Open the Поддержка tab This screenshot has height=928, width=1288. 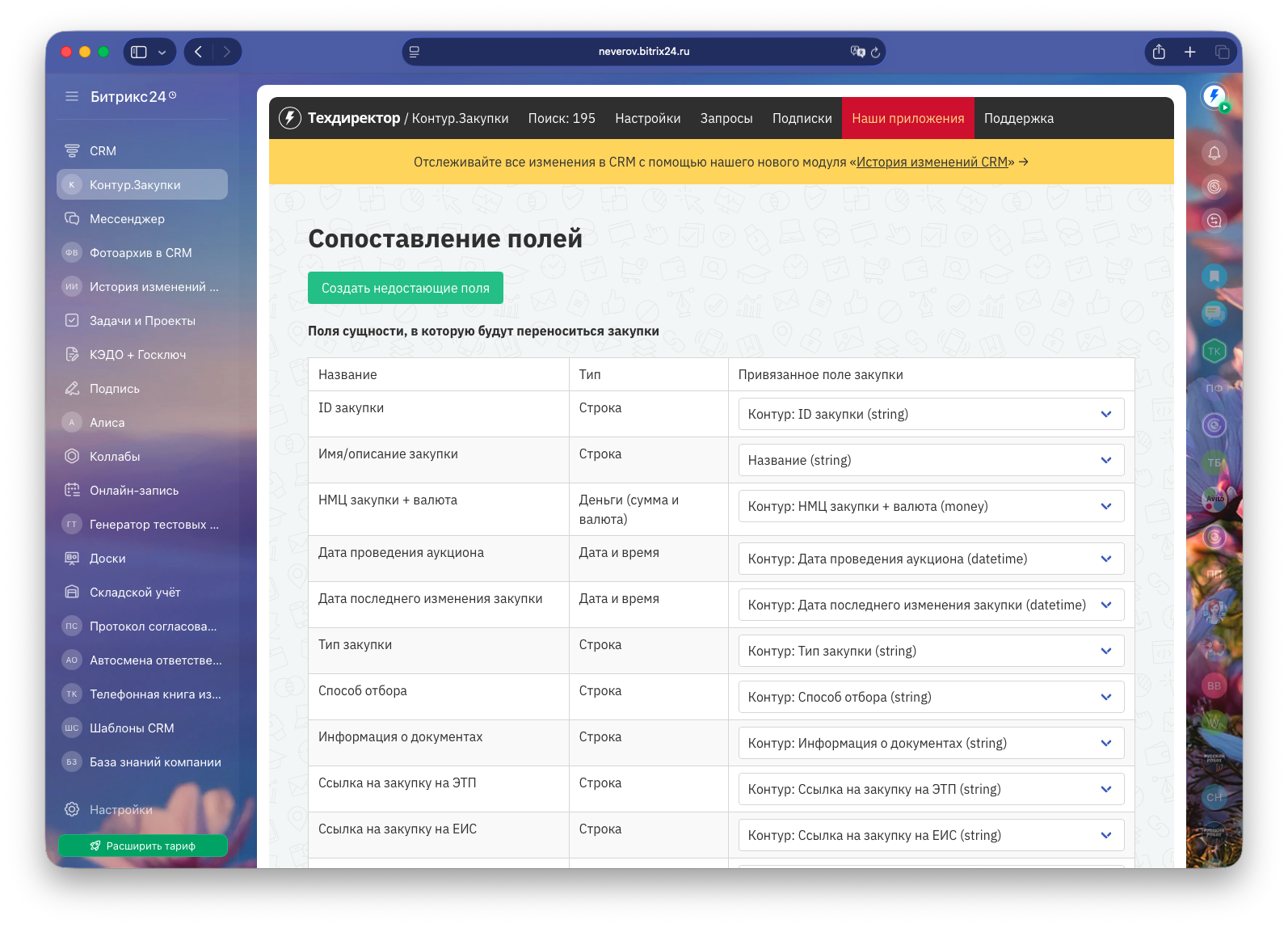point(1019,118)
